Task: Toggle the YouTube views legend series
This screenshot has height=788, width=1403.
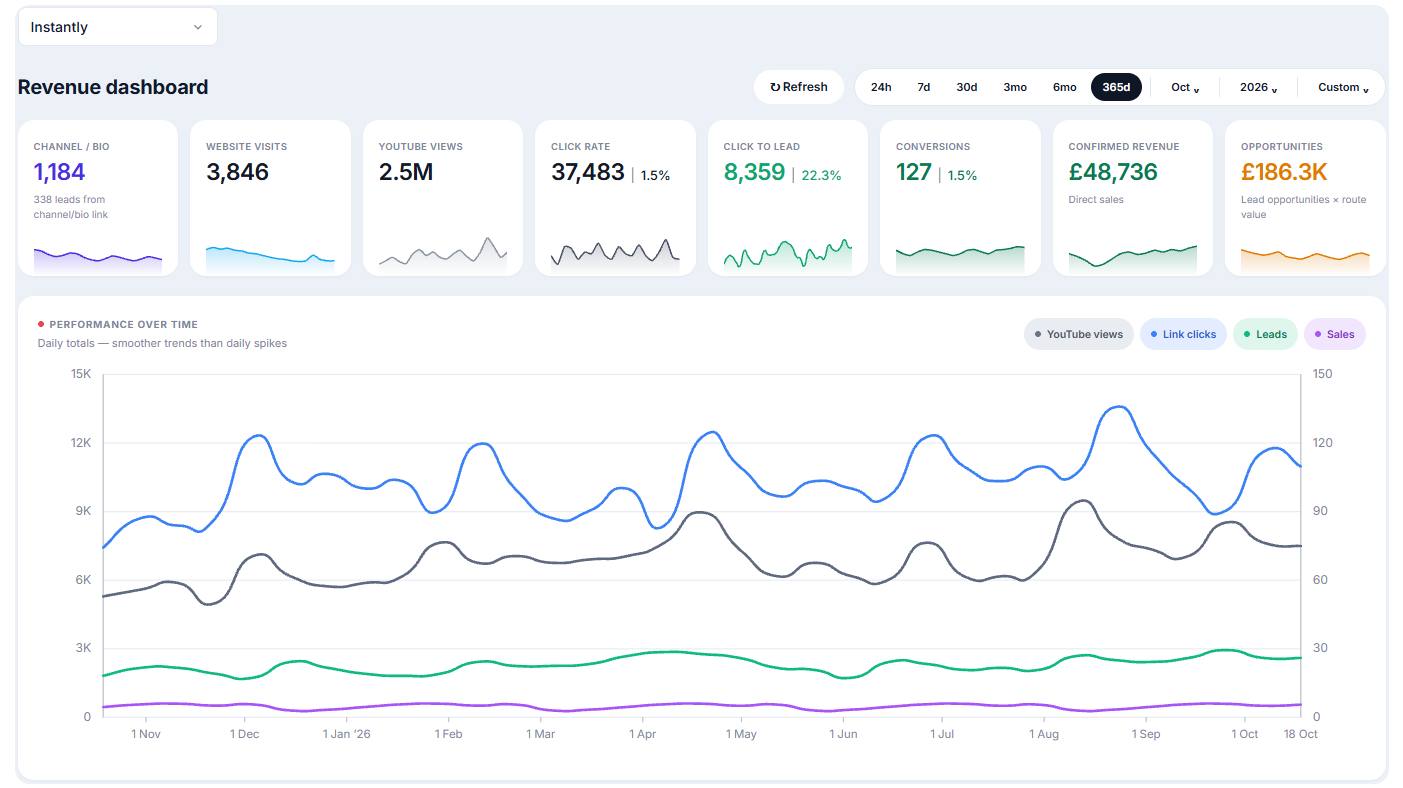Action: click(1079, 334)
